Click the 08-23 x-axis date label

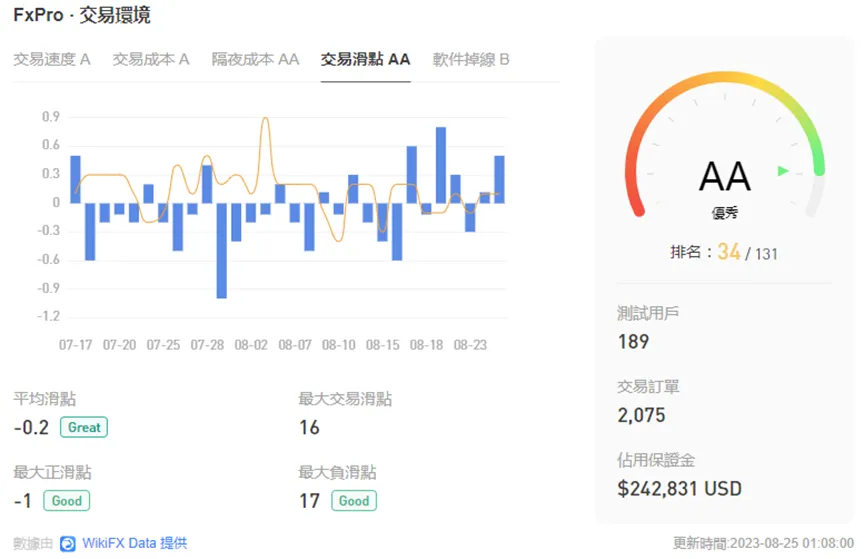pos(470,345)
